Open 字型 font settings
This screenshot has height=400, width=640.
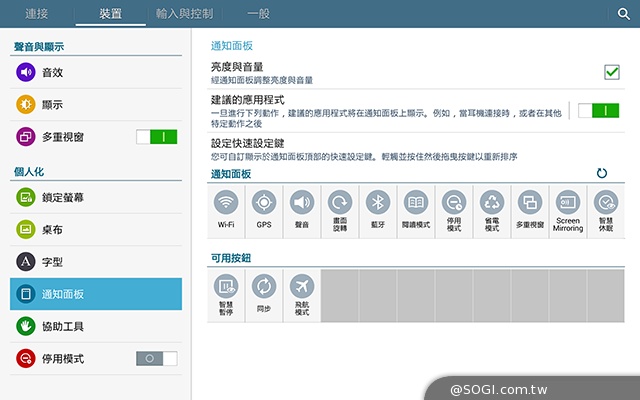96,262
